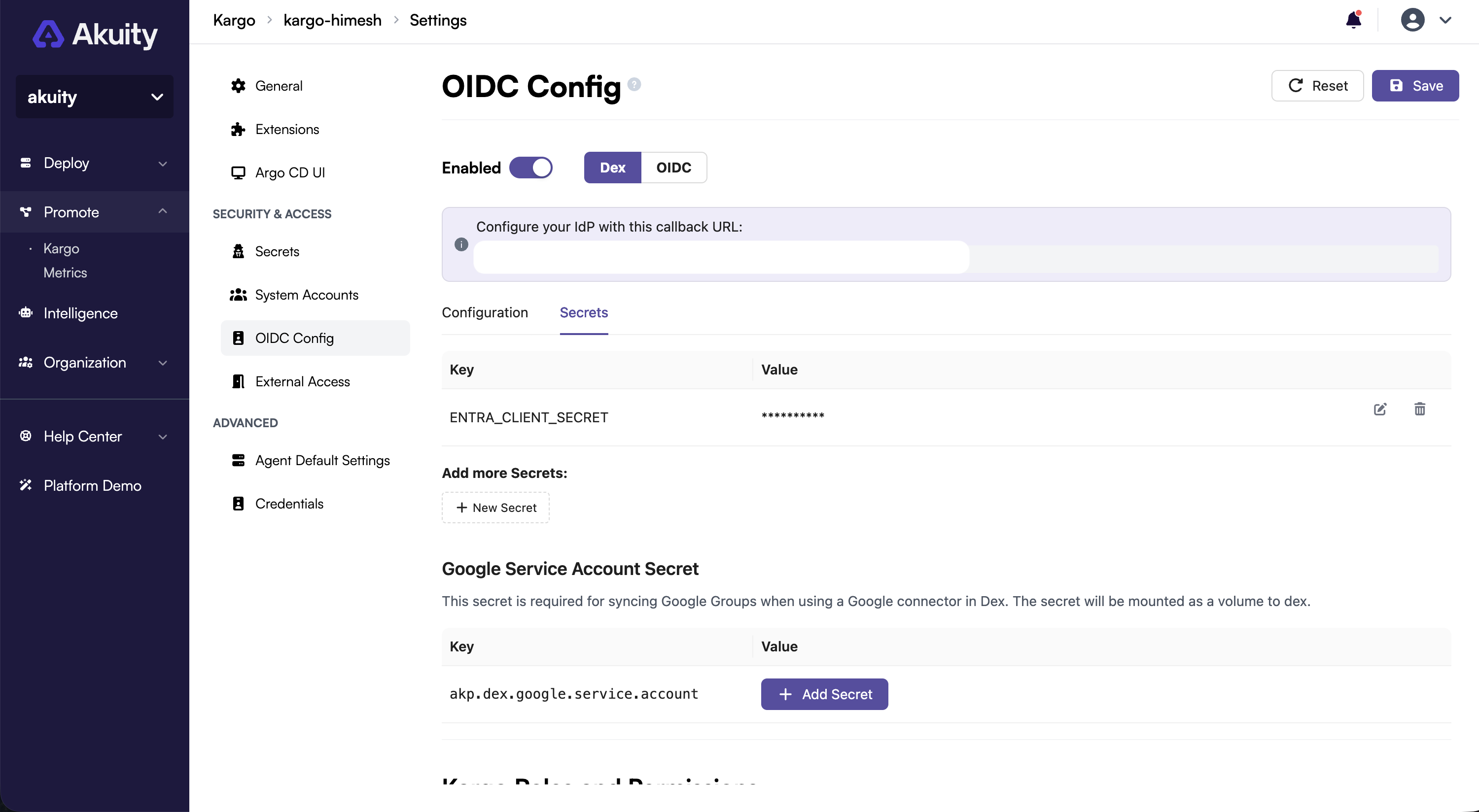The image size is (1479, 812).
Task: Open the account menu chevron
Action: click(1445, 21)
